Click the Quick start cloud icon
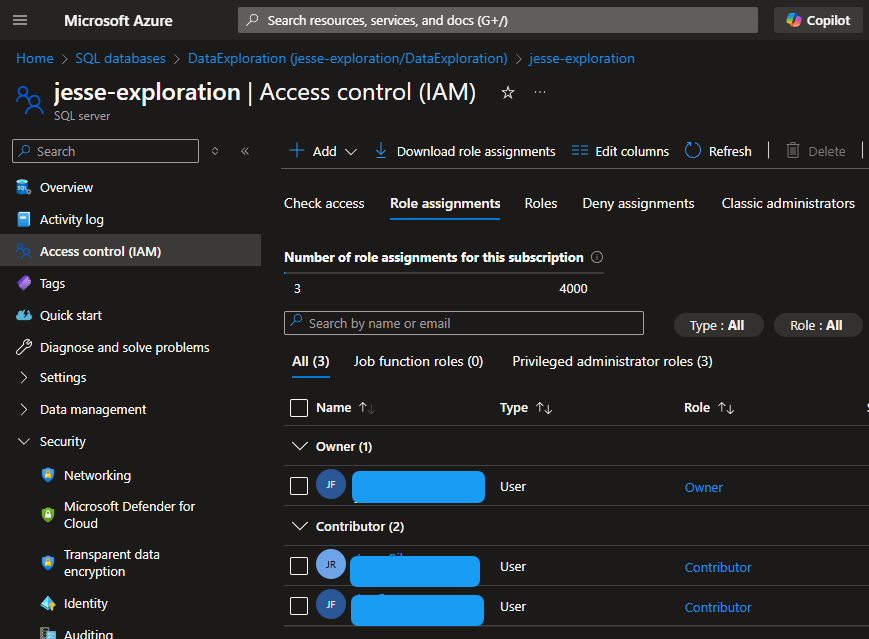 point(24,315)
